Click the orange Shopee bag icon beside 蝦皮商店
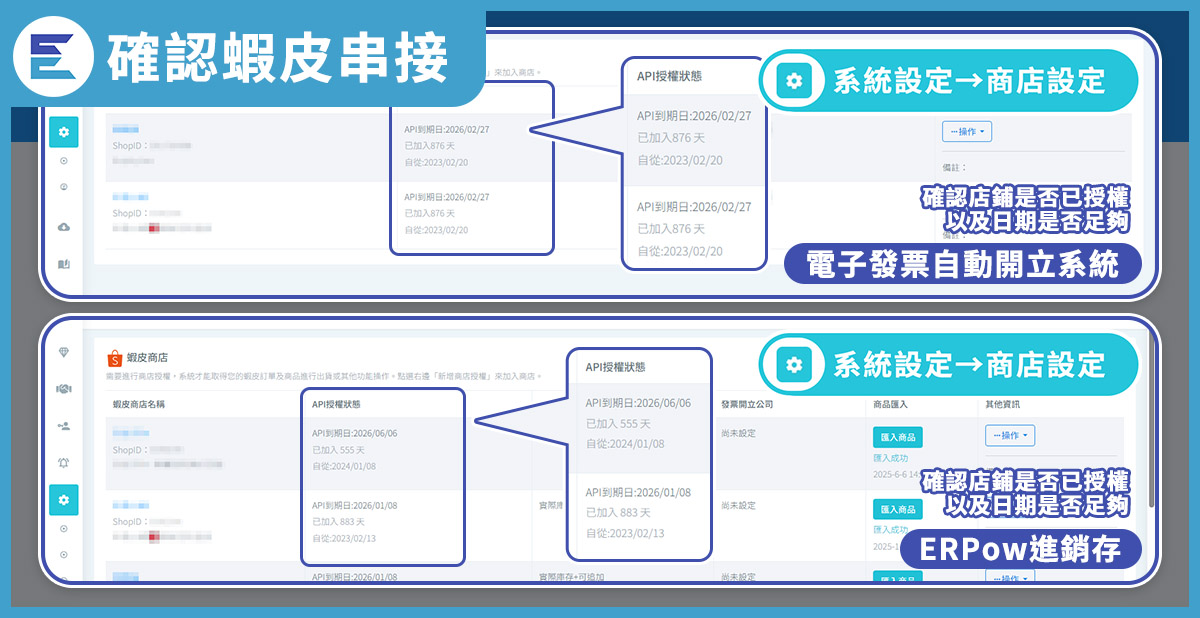Screen dimensions: 1200x618 point(114,357)
